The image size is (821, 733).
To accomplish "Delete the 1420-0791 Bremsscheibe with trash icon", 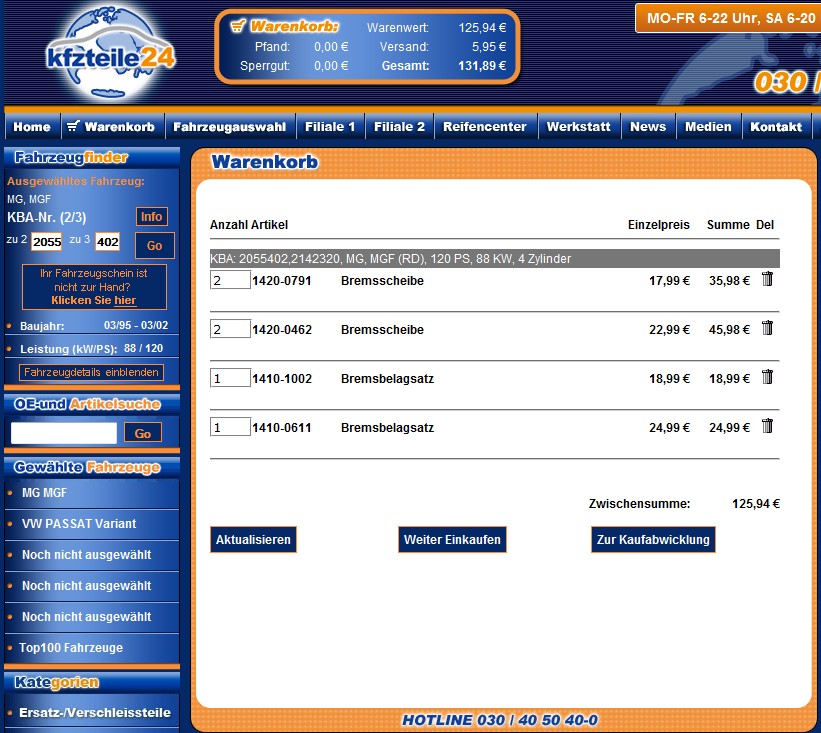I will tap(767, 279).
